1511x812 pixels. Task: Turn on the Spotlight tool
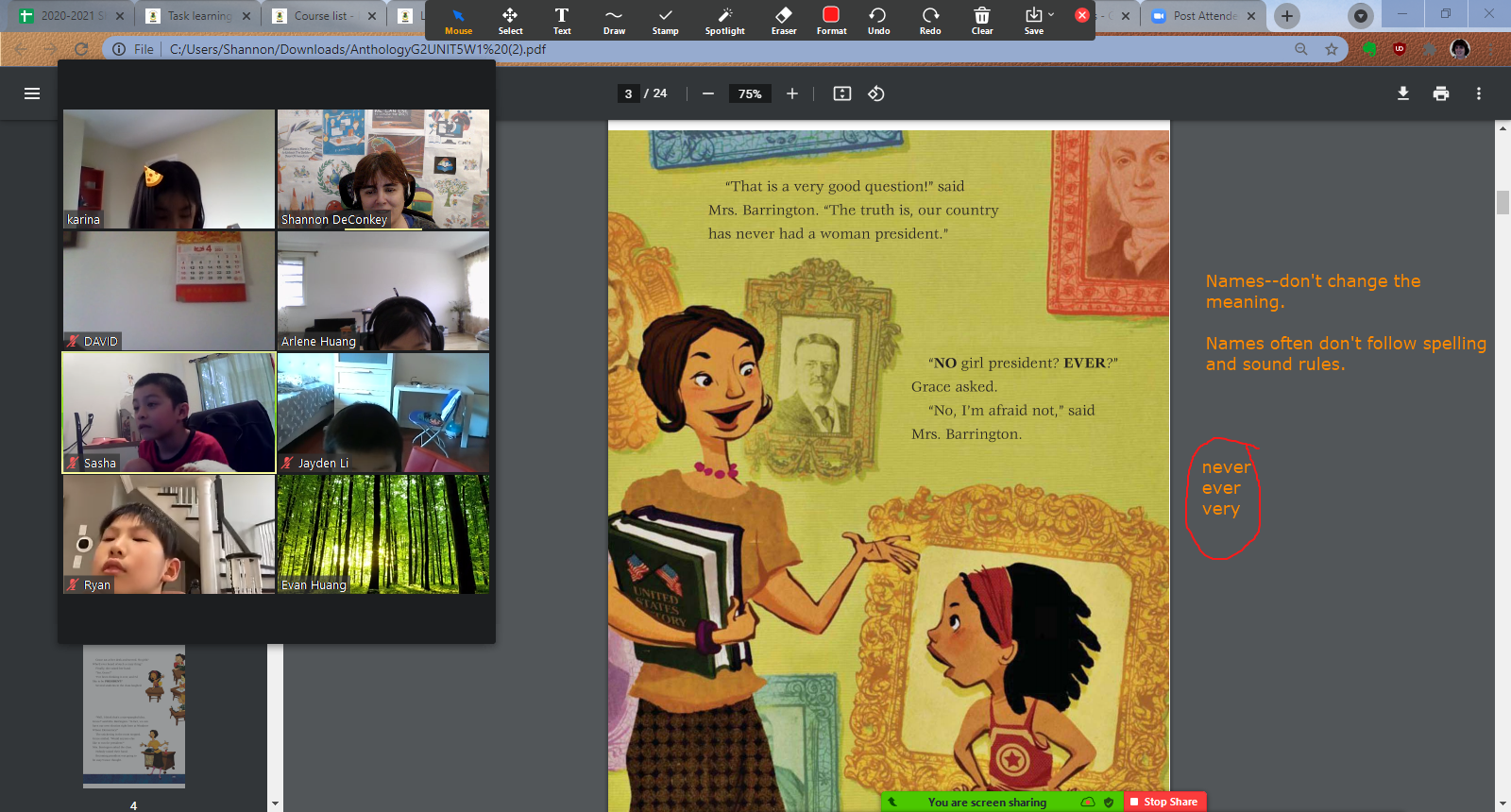tap(724, 20)
